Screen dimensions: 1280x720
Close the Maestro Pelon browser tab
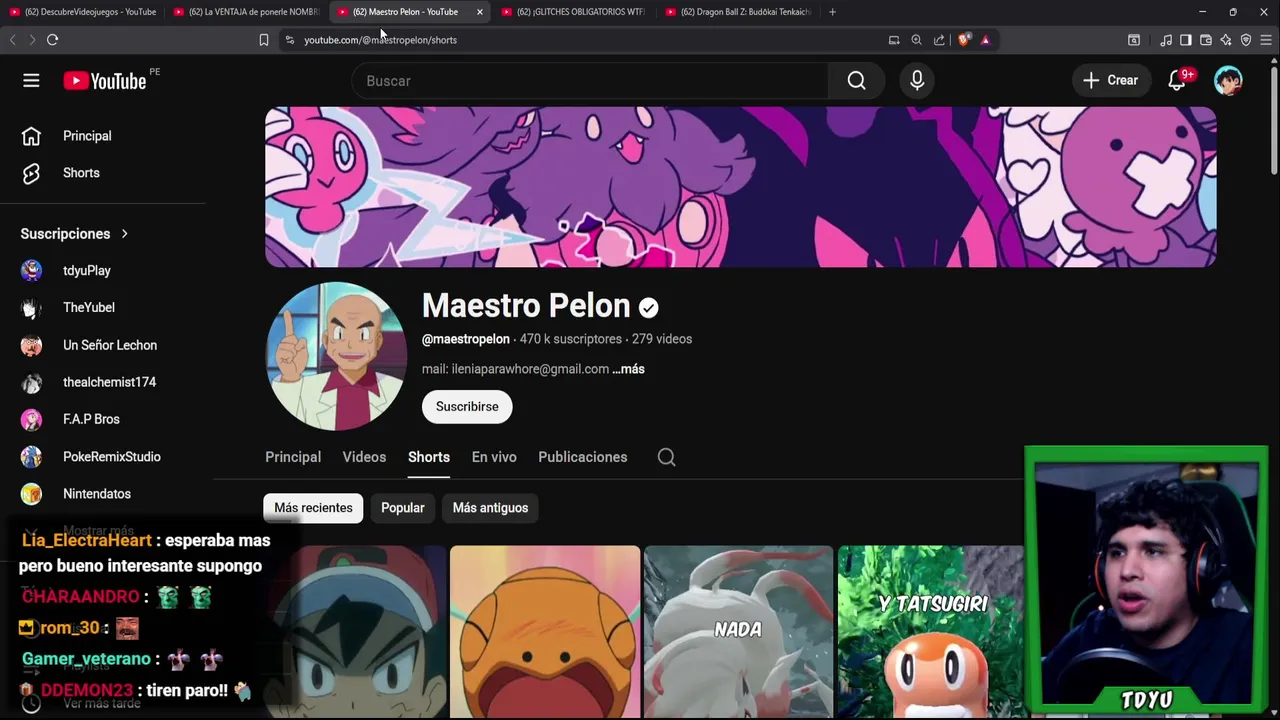point(480,12)
